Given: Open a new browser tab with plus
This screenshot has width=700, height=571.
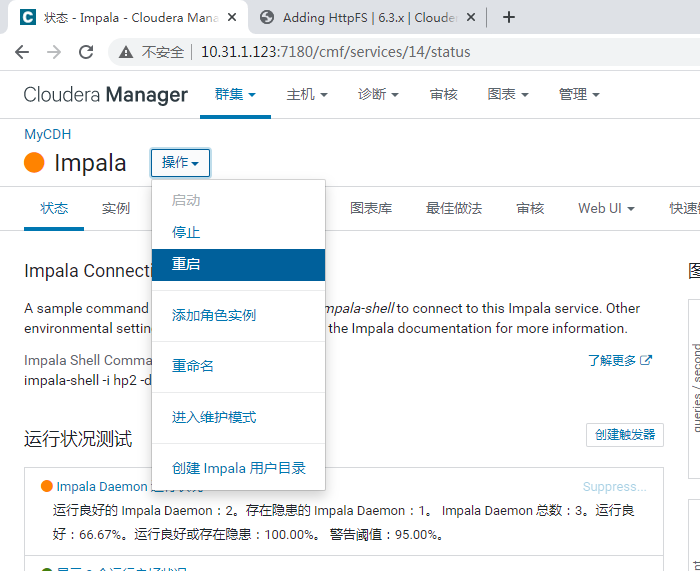Looking at the screenshot, I should pos(508,17).
